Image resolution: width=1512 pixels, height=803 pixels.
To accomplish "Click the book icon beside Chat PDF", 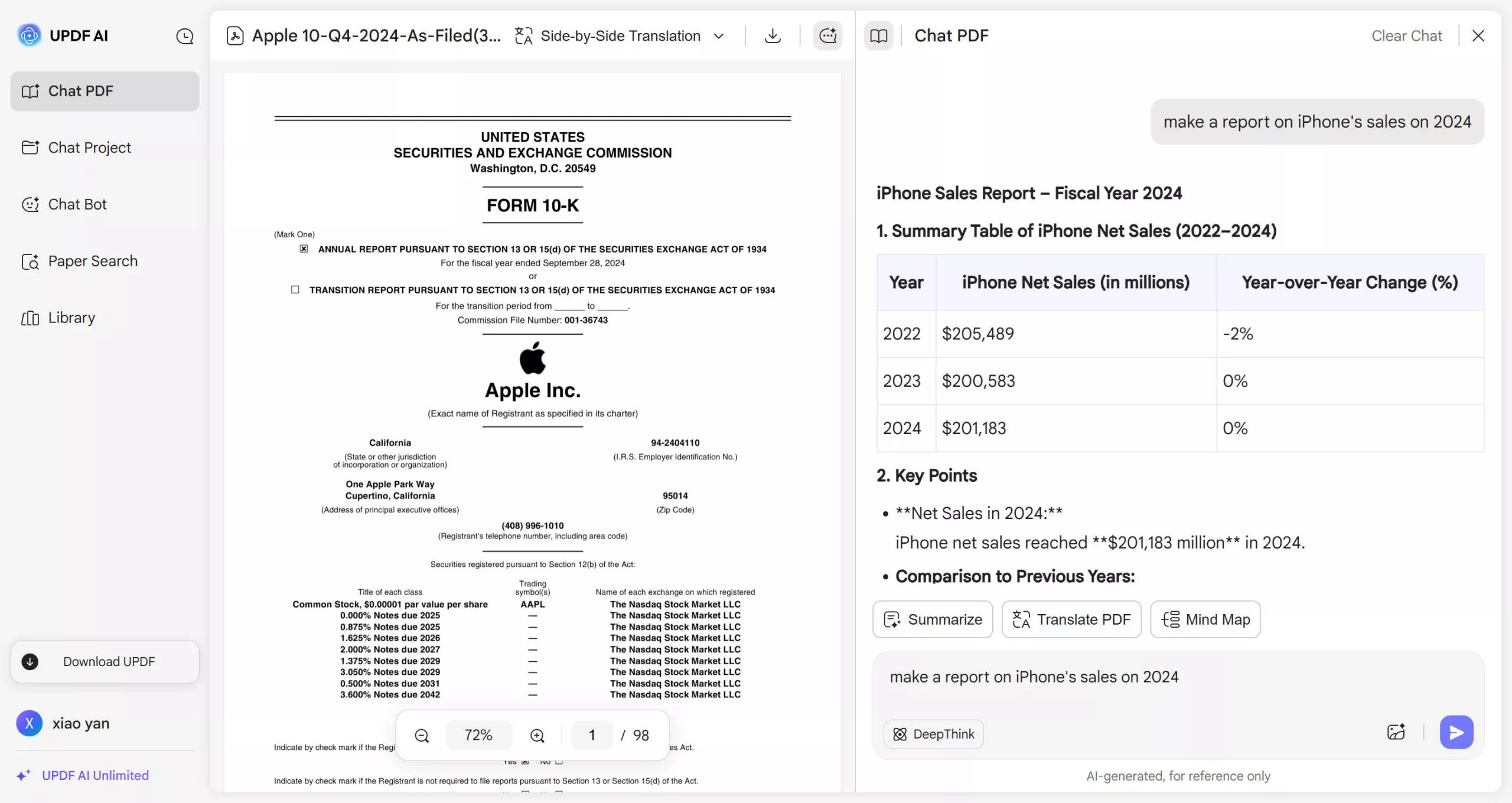I will 879,35.
